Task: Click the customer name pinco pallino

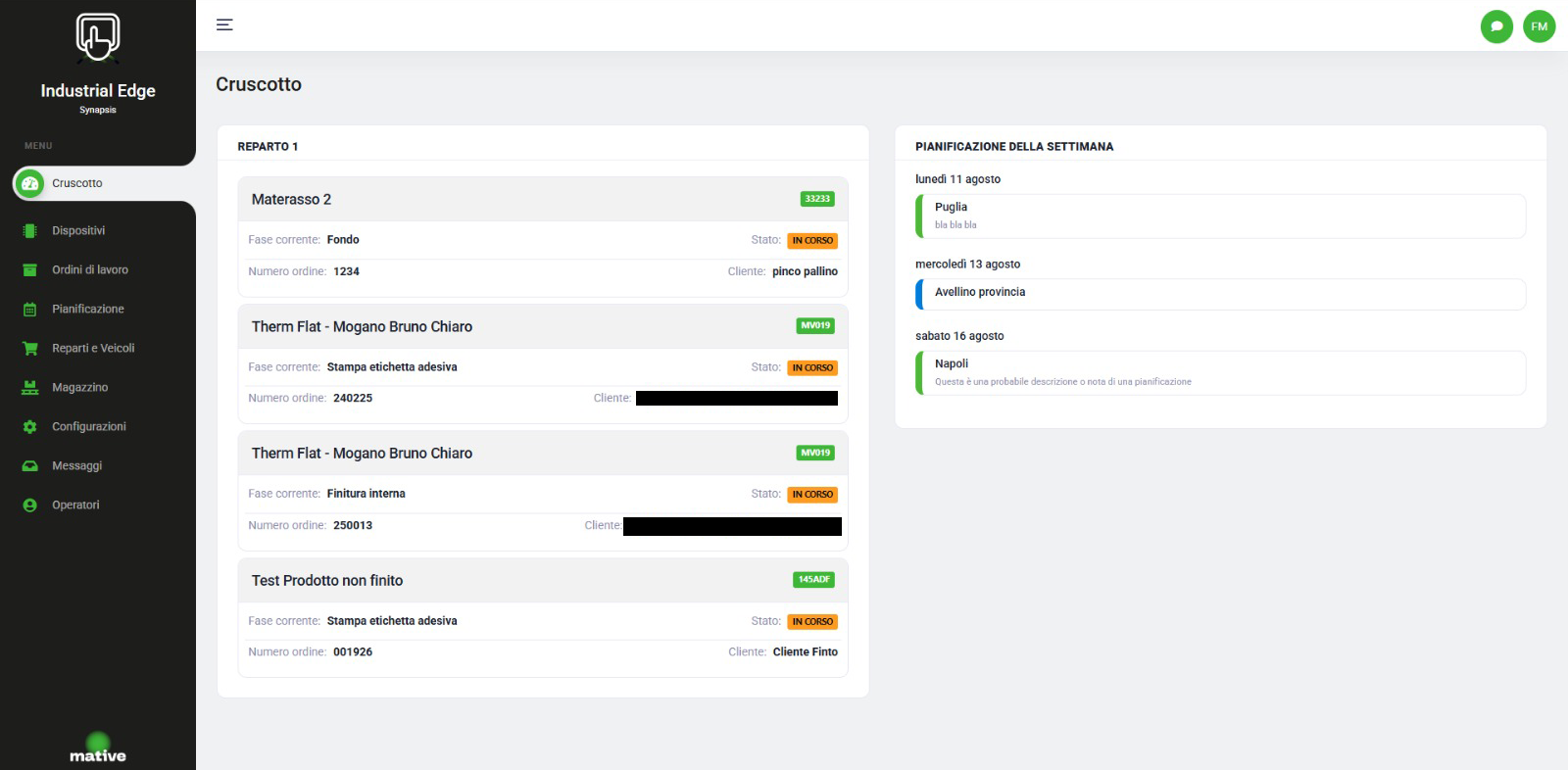Action: click(x=805, y=271)
